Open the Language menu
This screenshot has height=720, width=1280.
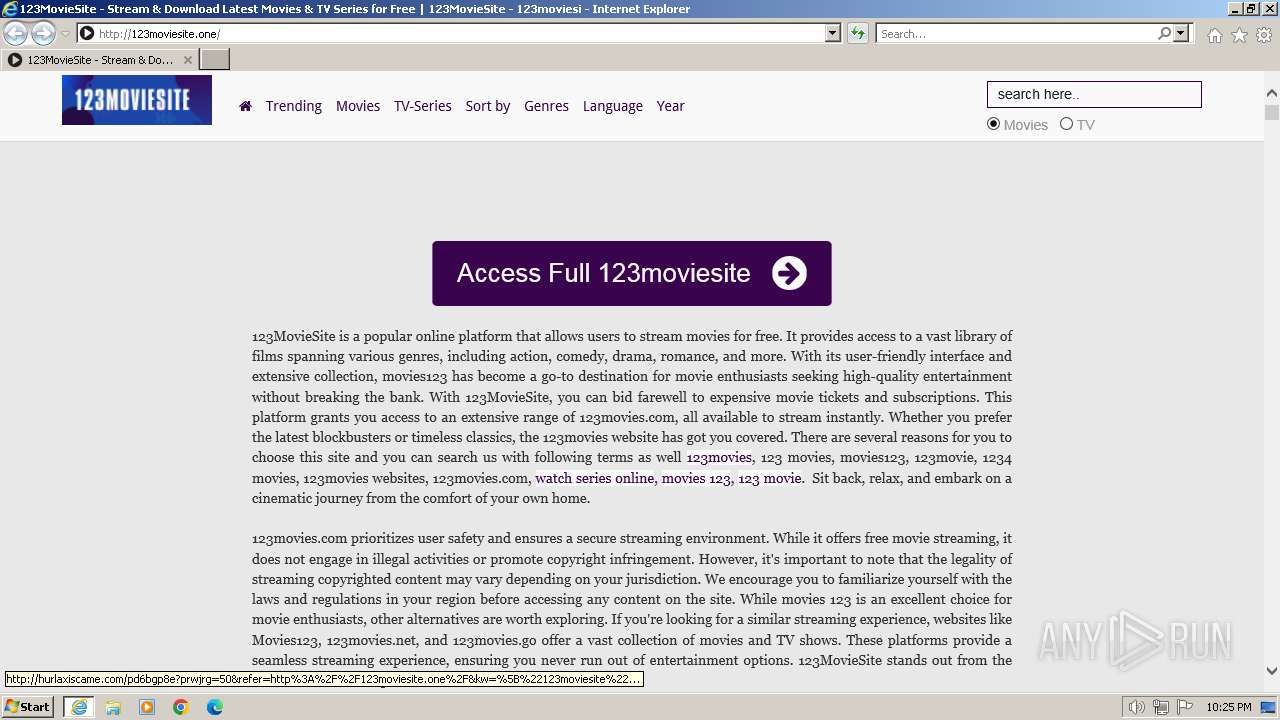(613, 106)
